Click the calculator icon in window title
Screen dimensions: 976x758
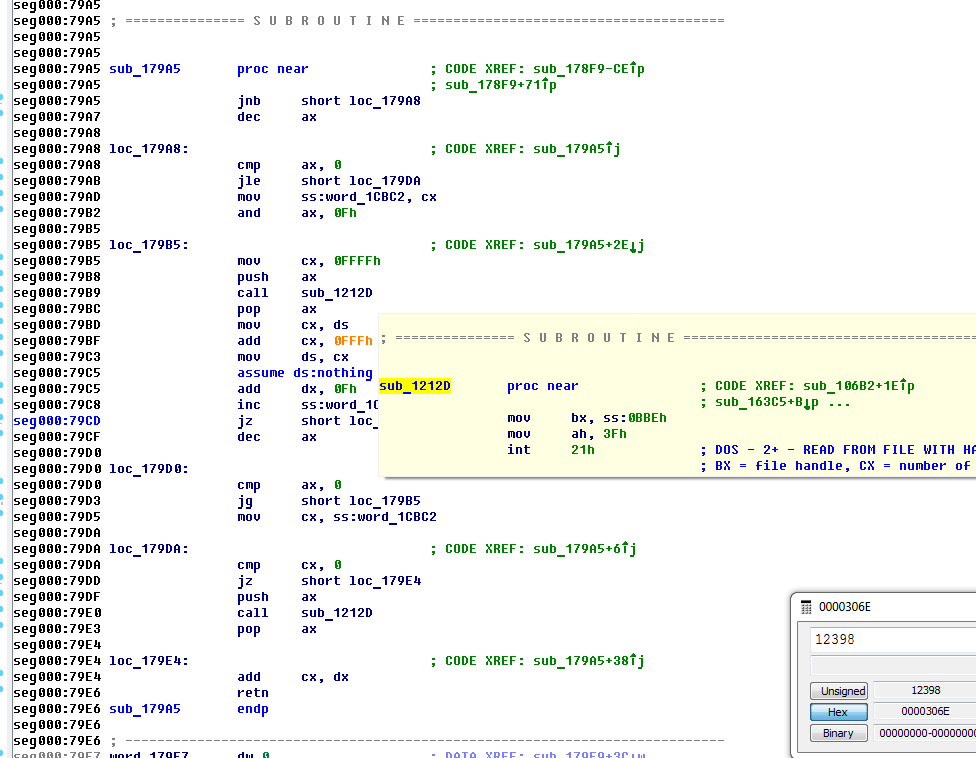point(806,607)
